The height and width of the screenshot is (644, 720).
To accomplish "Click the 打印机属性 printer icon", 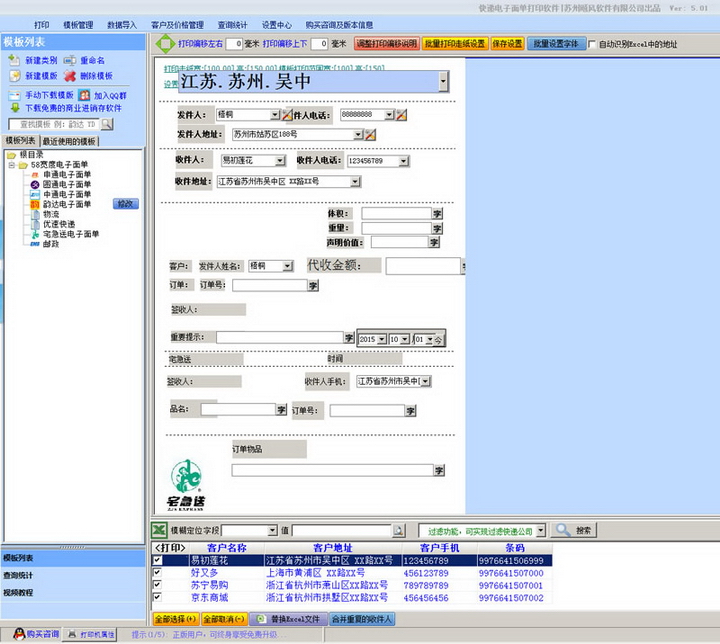I will click(72, 634).
